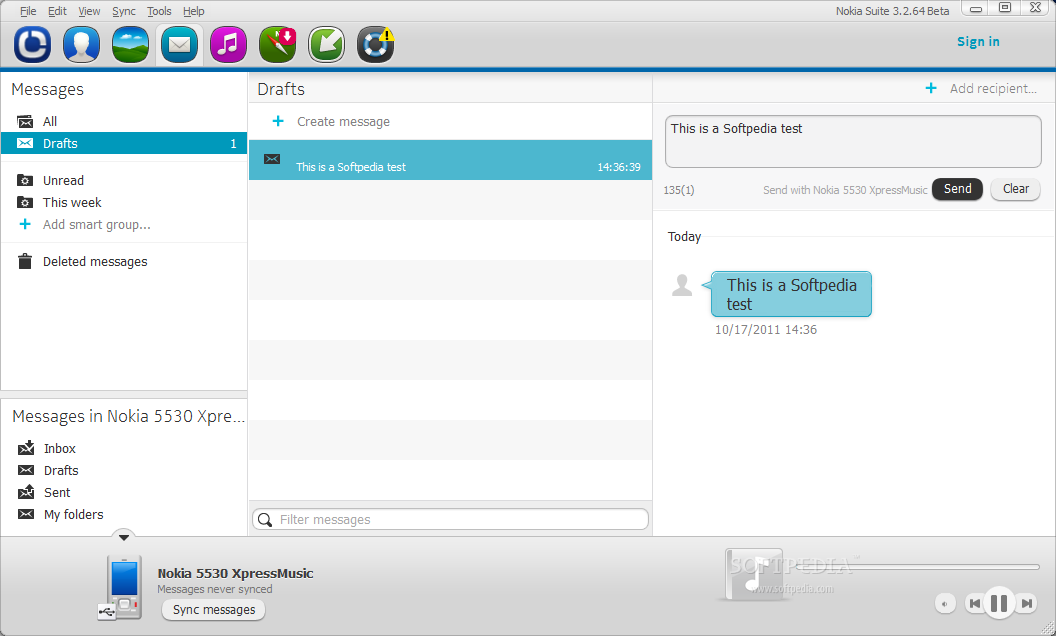Click the trash can icon for Deleted messages
Screen dimensions: 1056x636
pos(25,261)
